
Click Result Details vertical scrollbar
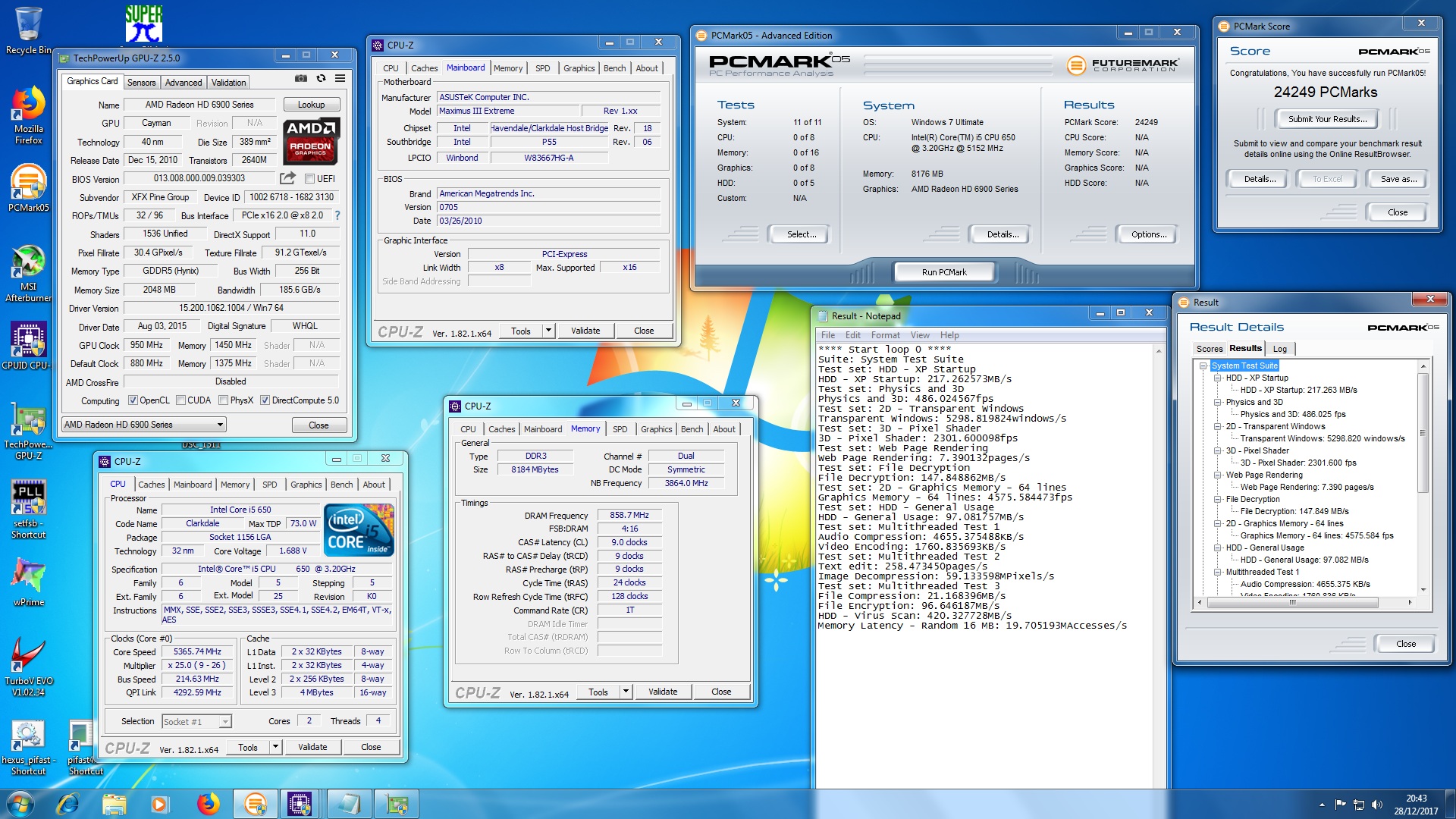(x=1423, y=432)
